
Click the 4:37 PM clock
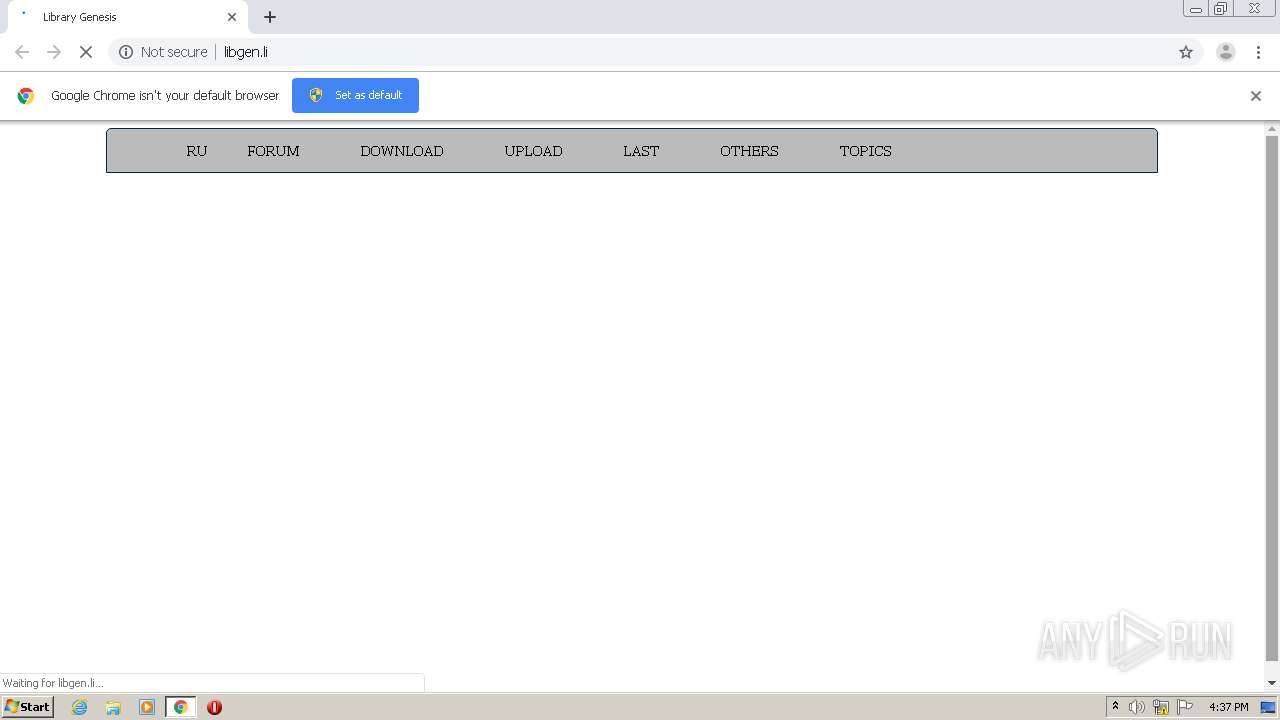click(1228, 707)
